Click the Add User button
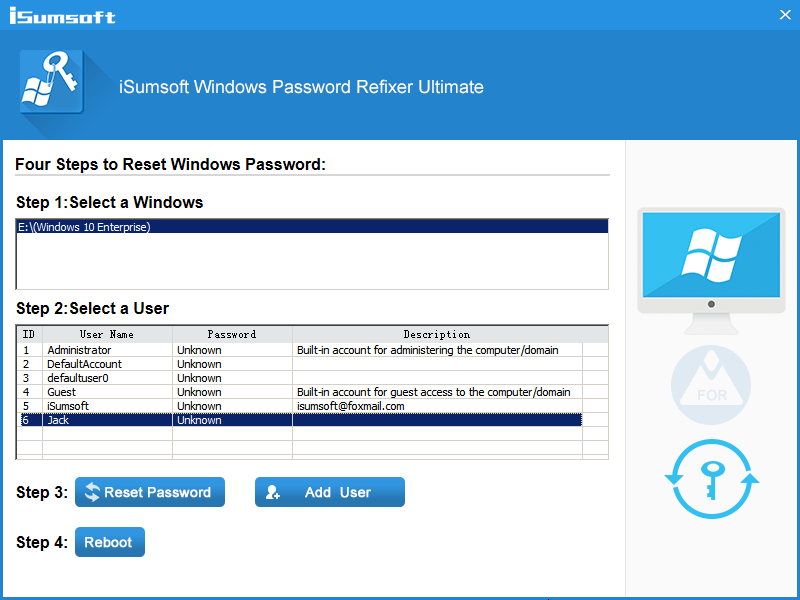Viewport: 800px width, 600px height. point(330,492)
